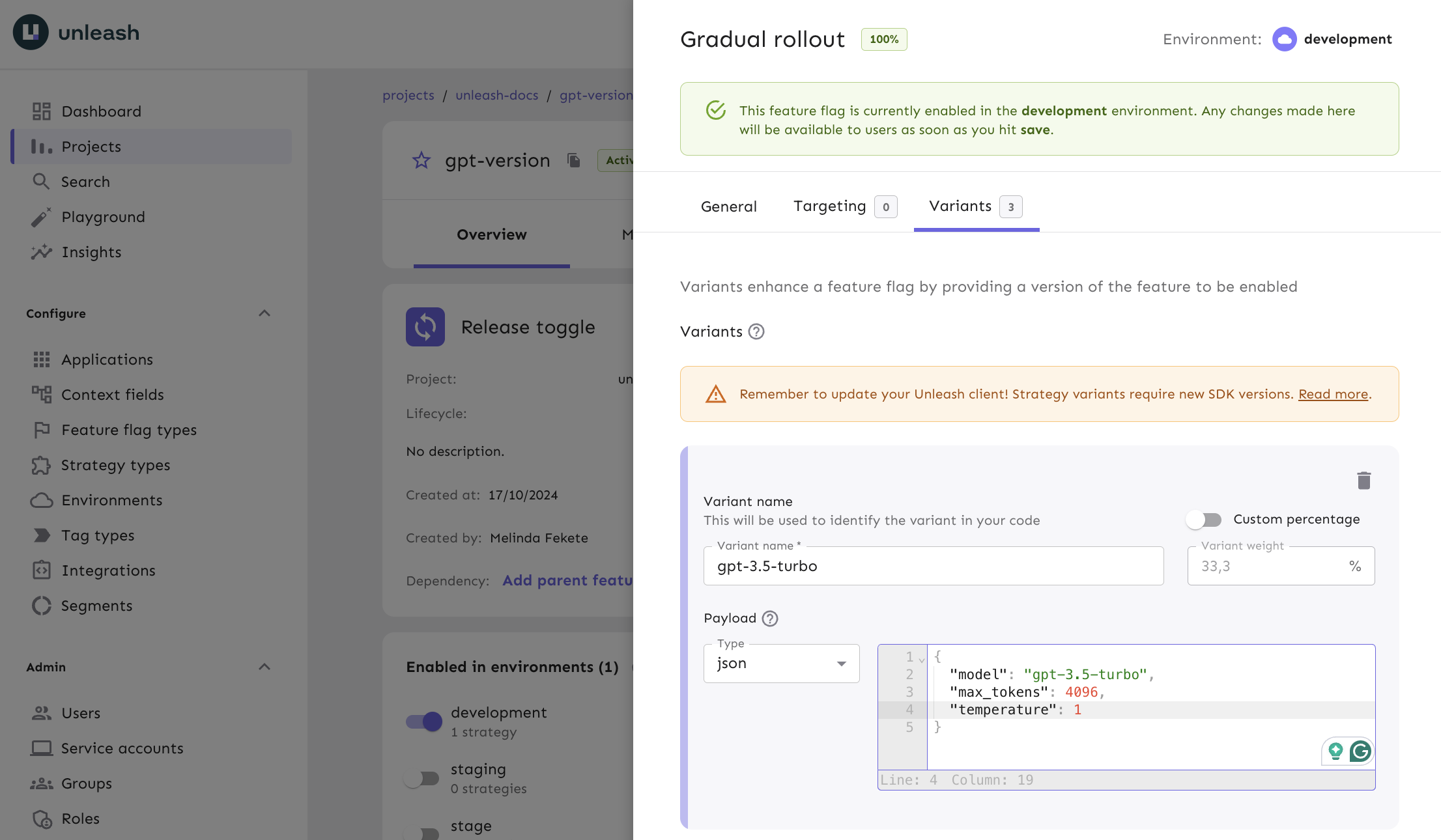Select the Variants tab showing count 3
1441x840 pixels.
point(975,205)
